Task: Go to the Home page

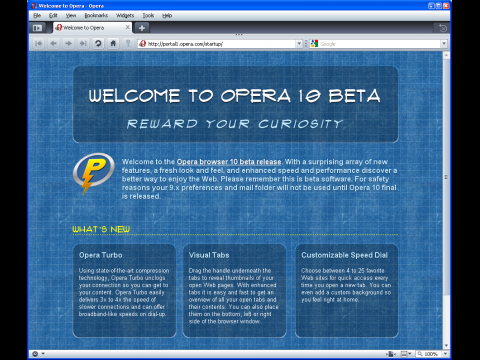Action: point(113,43)
